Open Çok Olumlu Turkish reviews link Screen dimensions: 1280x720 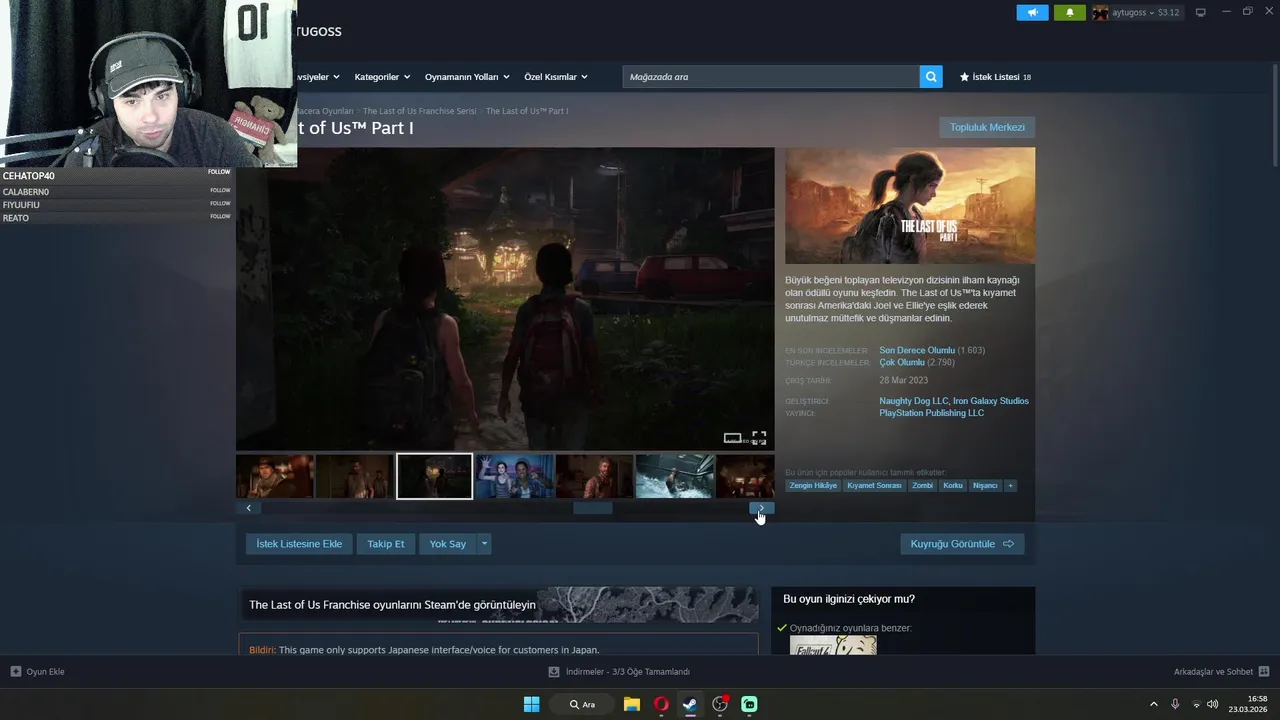[x=902, y=362]
